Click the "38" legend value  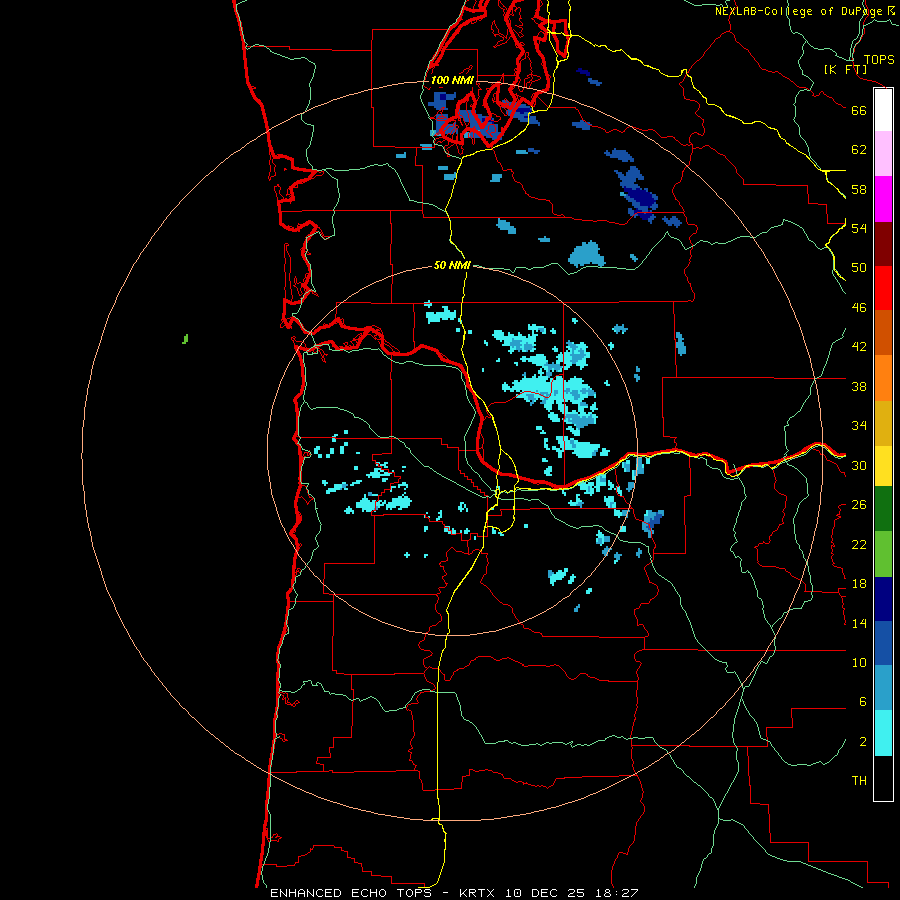point(859,387)
